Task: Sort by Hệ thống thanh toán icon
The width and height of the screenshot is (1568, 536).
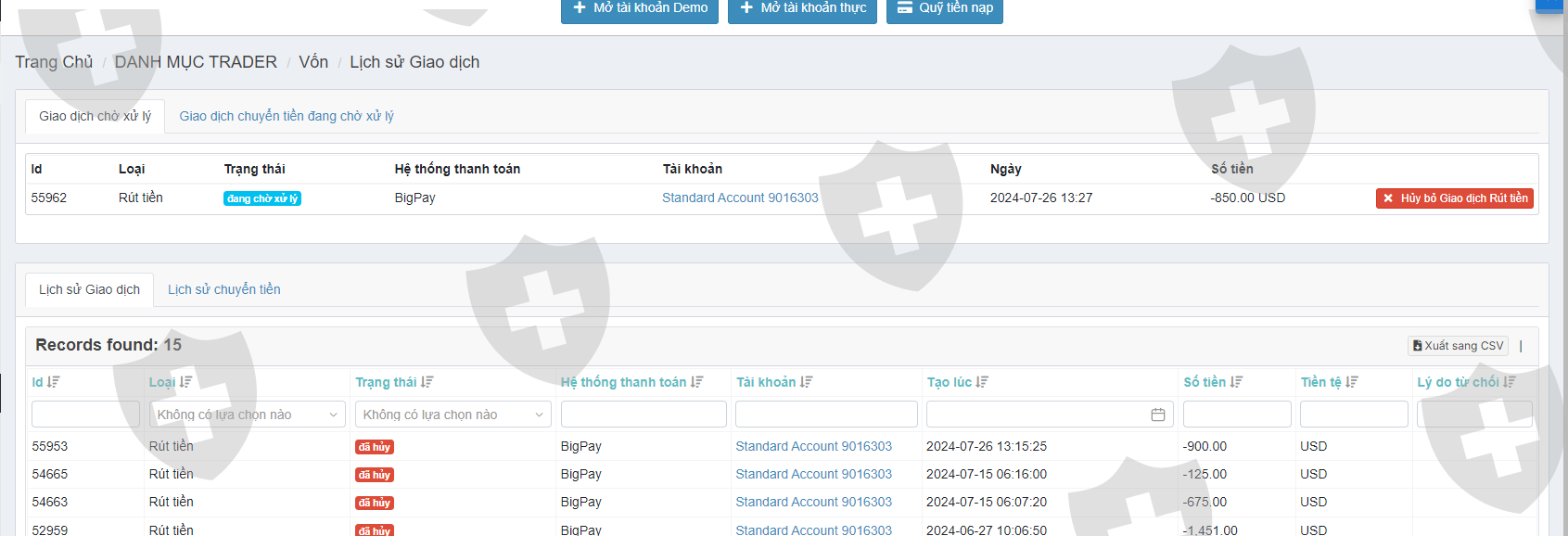Action: [696, 382]
